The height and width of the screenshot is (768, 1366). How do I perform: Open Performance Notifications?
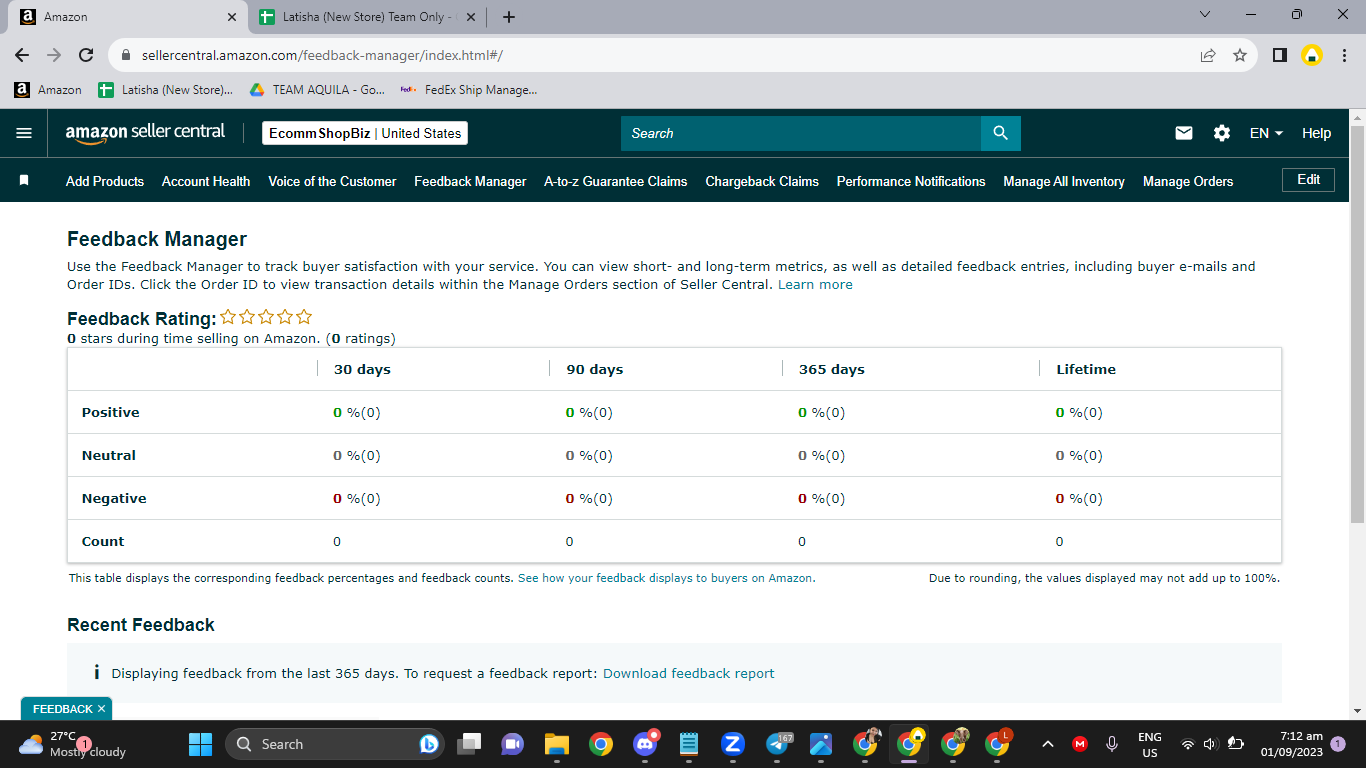tap(911, 181)
